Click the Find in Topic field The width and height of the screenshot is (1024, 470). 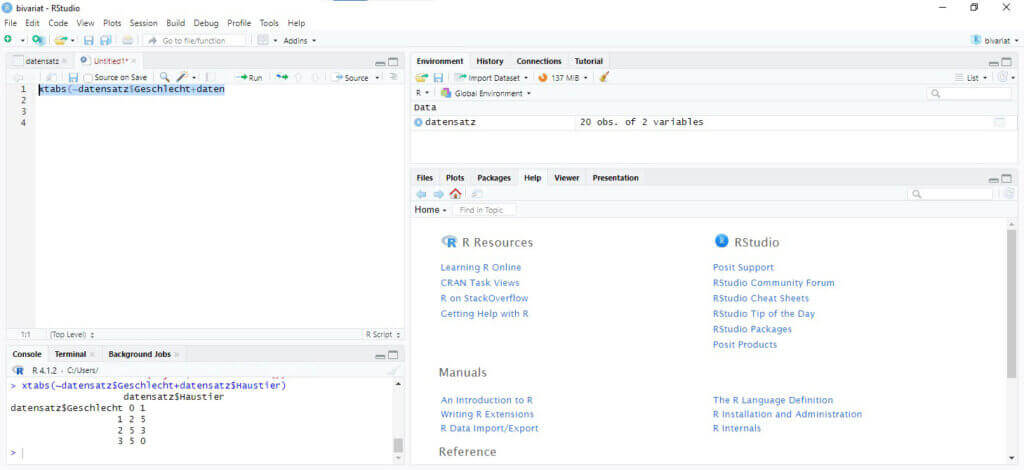[x=485, y=210]
